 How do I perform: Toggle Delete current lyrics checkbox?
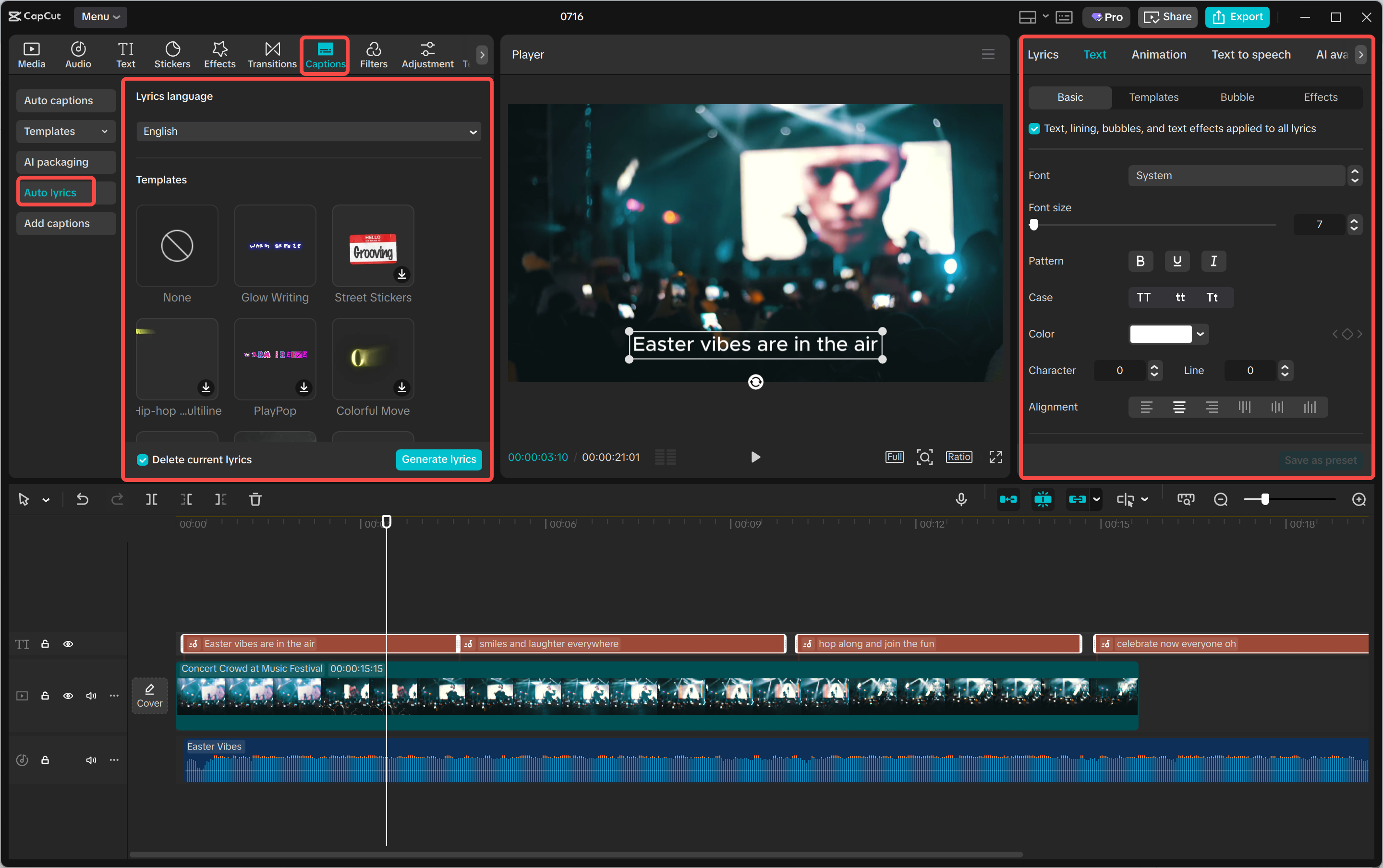pyautogui.click(x=142, y=459)
